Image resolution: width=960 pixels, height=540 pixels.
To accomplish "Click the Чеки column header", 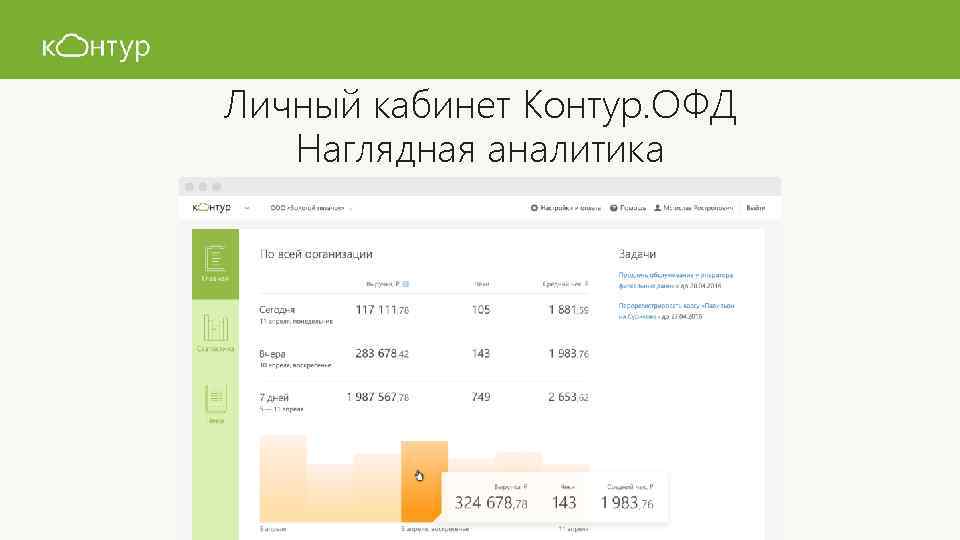I will [x=482, y=284].
